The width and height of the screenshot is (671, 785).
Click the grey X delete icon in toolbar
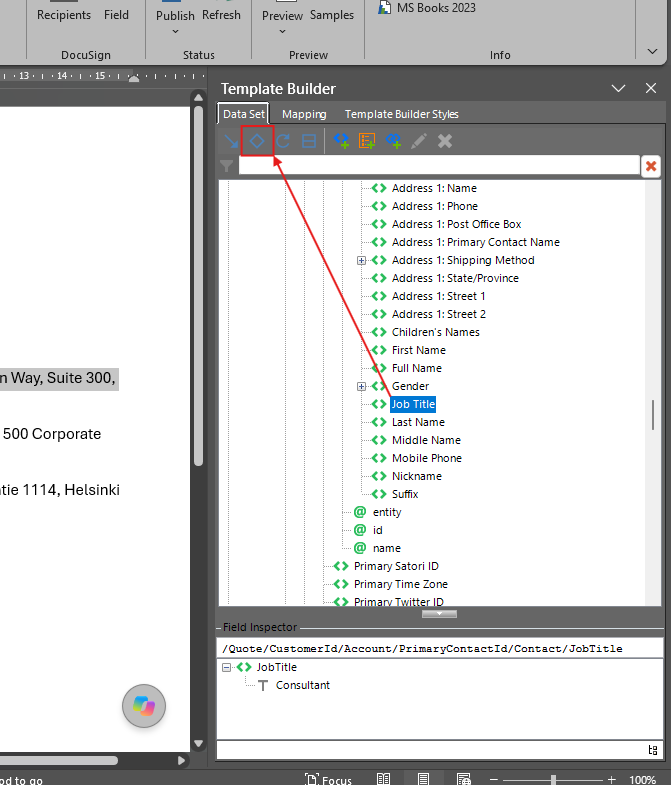[445, 141]
